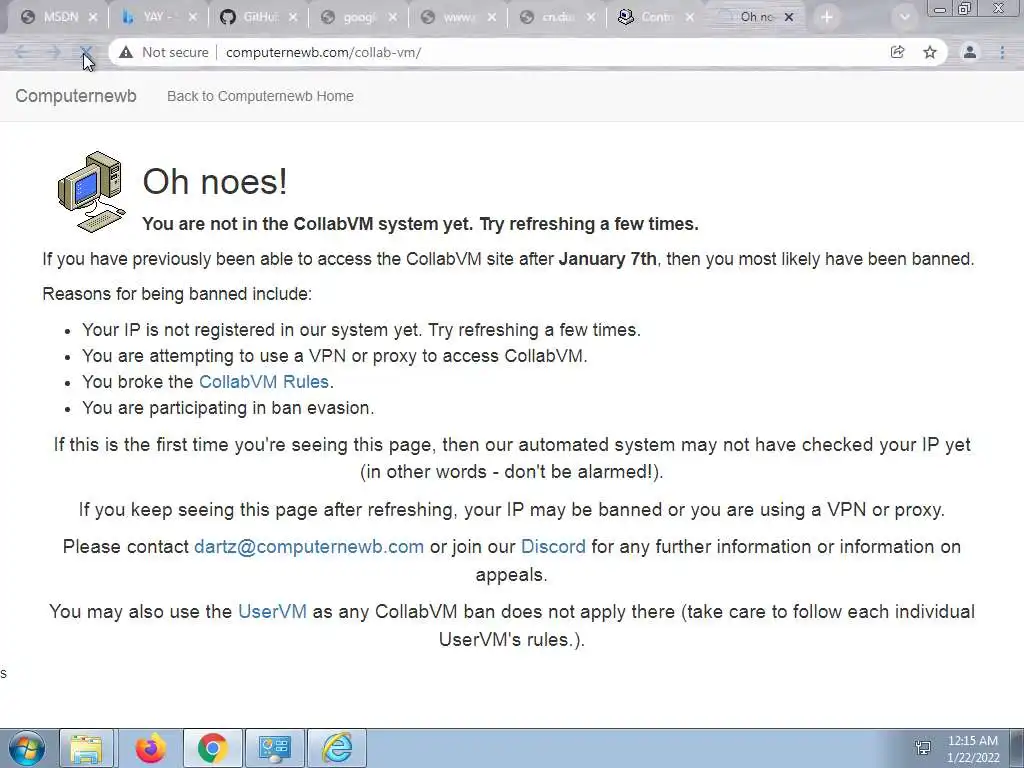Share this page icon

[x=897, y=52]
